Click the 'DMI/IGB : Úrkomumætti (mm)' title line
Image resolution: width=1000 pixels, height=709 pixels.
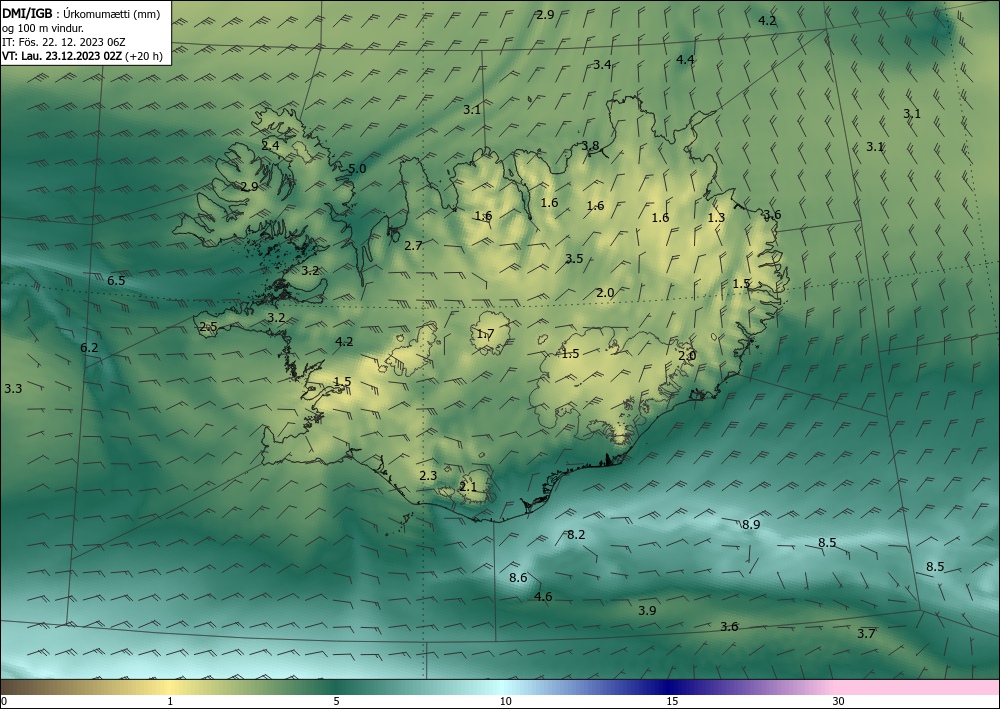coord(81,13)
